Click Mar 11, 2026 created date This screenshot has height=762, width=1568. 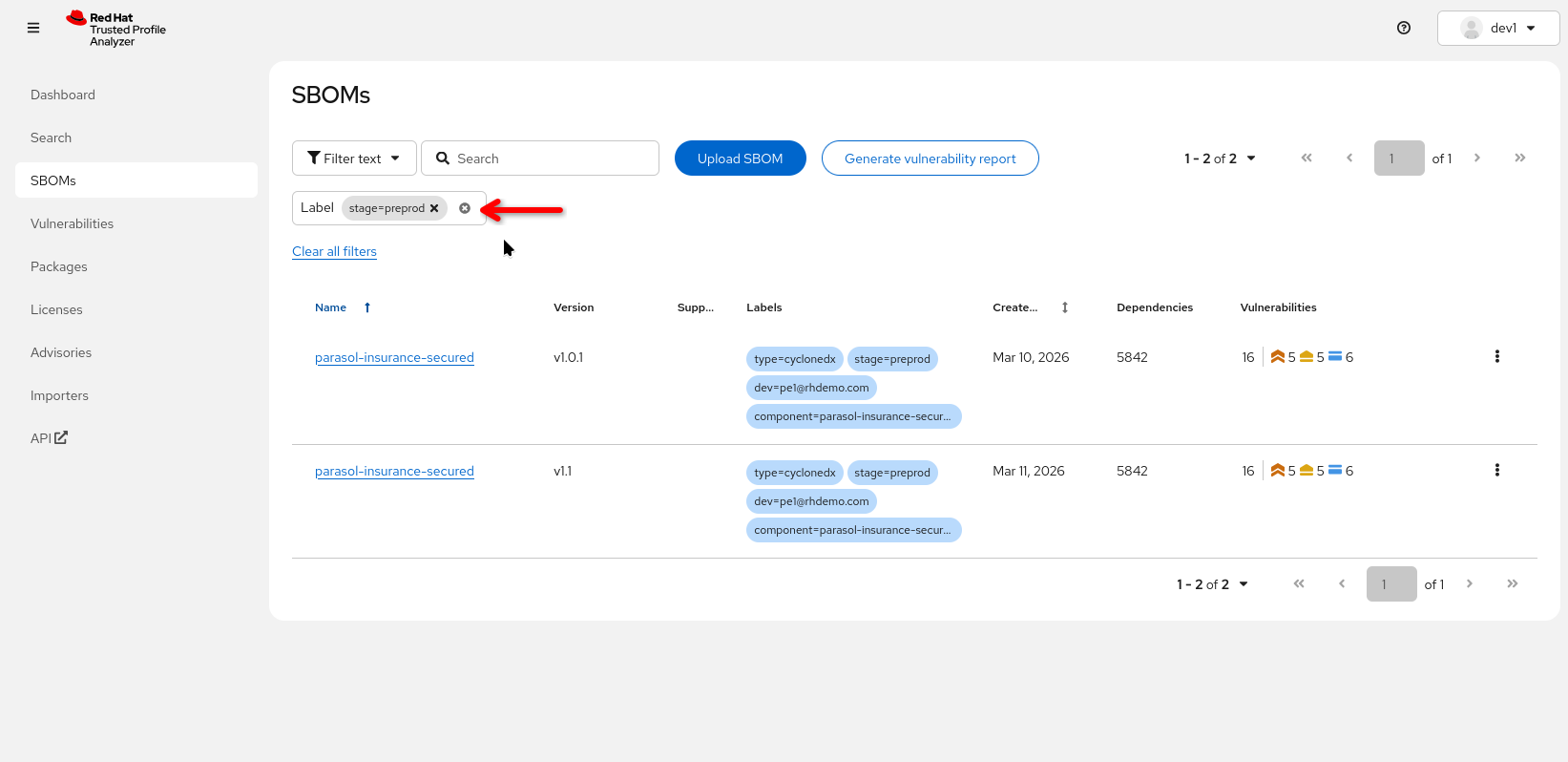1029,471
